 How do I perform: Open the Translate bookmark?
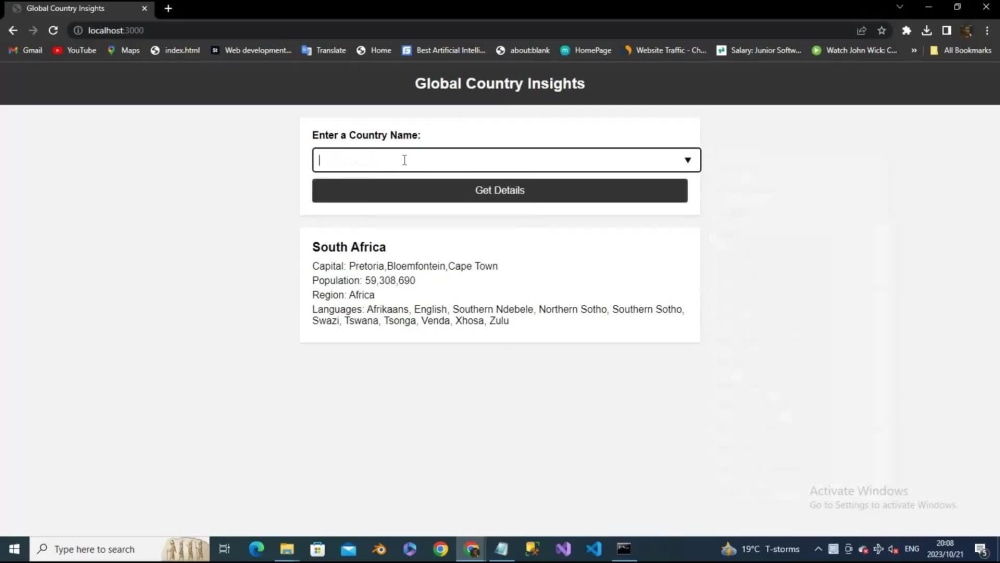324,50
